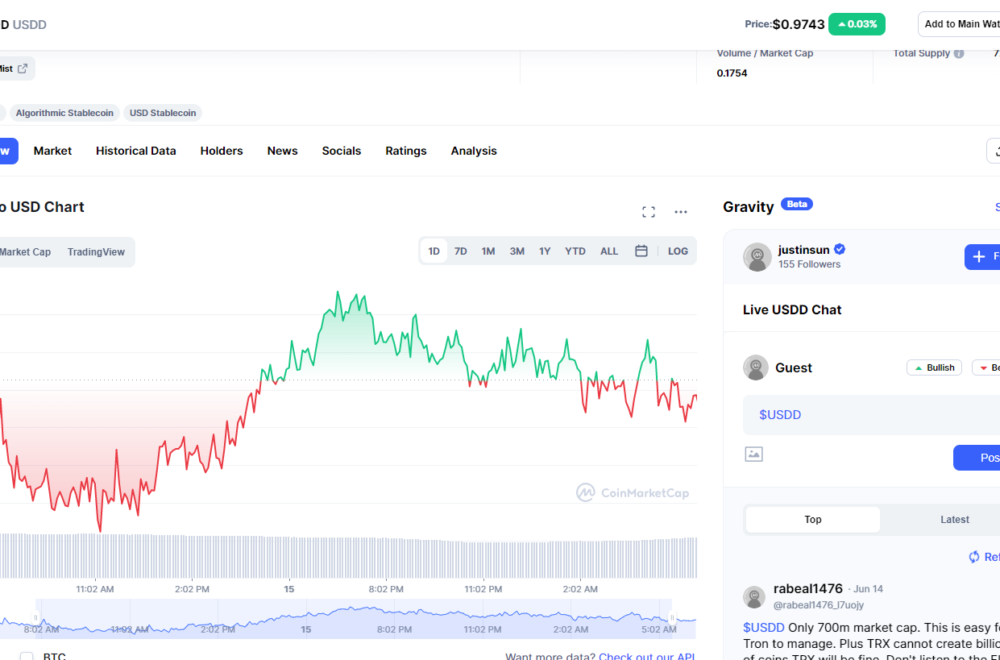The image size is (1000, 660).
Task: Open the chart three-dot more options
Action: tap(680, 212)
